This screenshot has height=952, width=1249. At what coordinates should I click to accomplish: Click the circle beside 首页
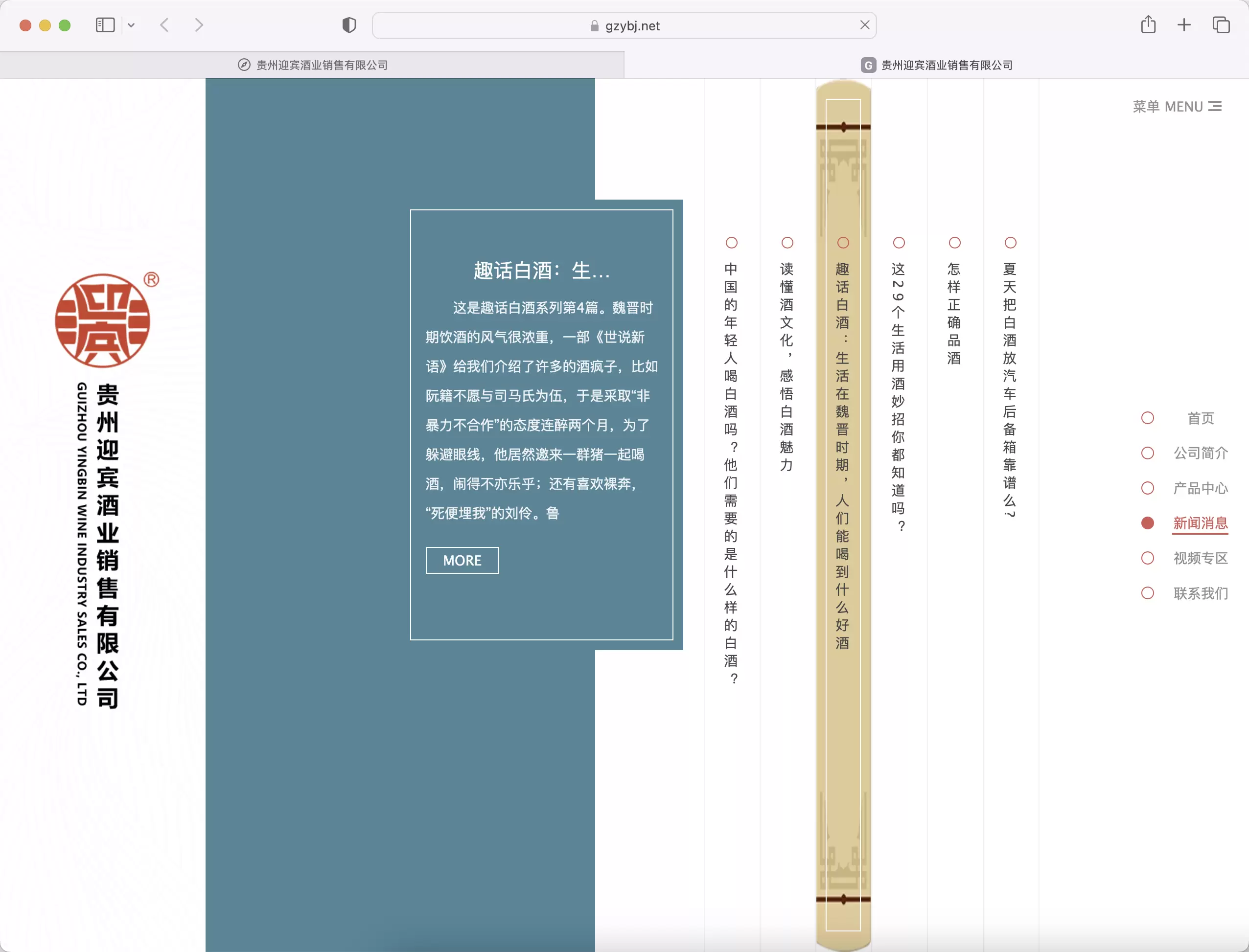[1148, 418]
